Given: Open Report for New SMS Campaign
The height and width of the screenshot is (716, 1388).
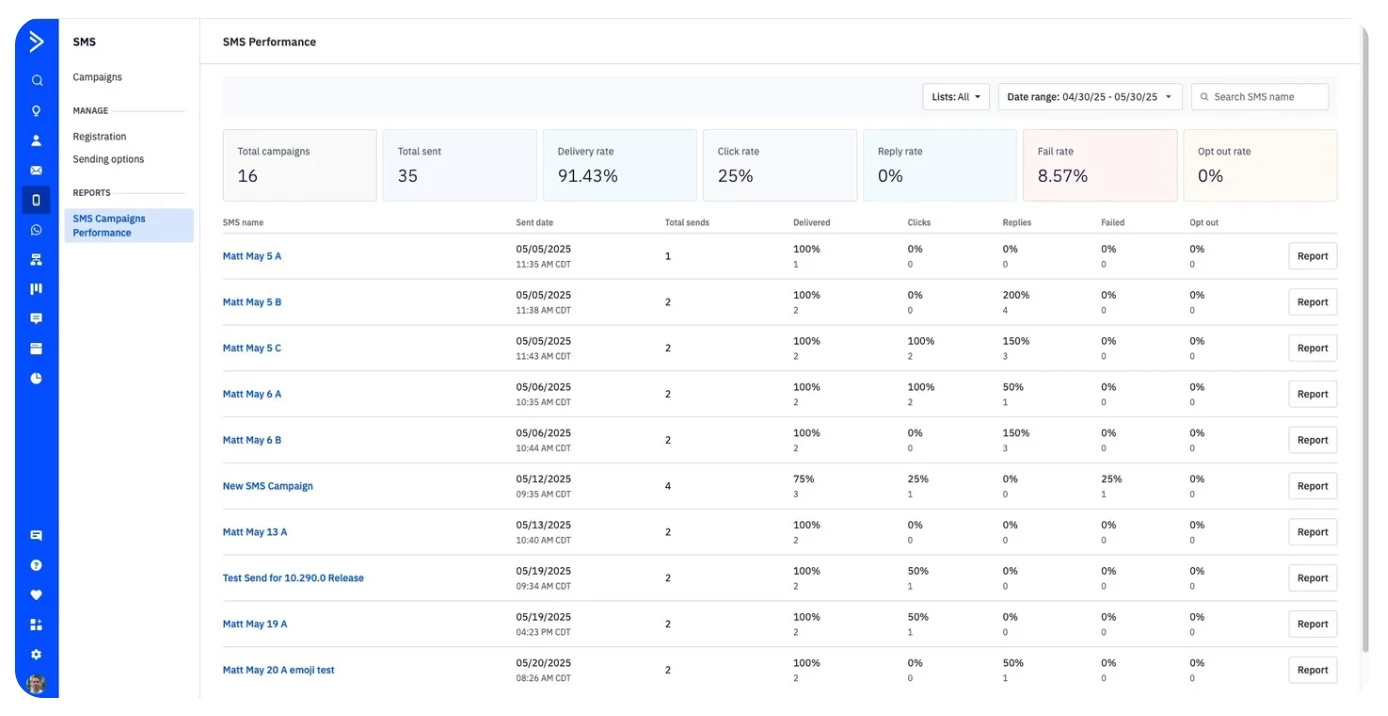Looking at the screenshot, I should click(x=1312, y=486).
